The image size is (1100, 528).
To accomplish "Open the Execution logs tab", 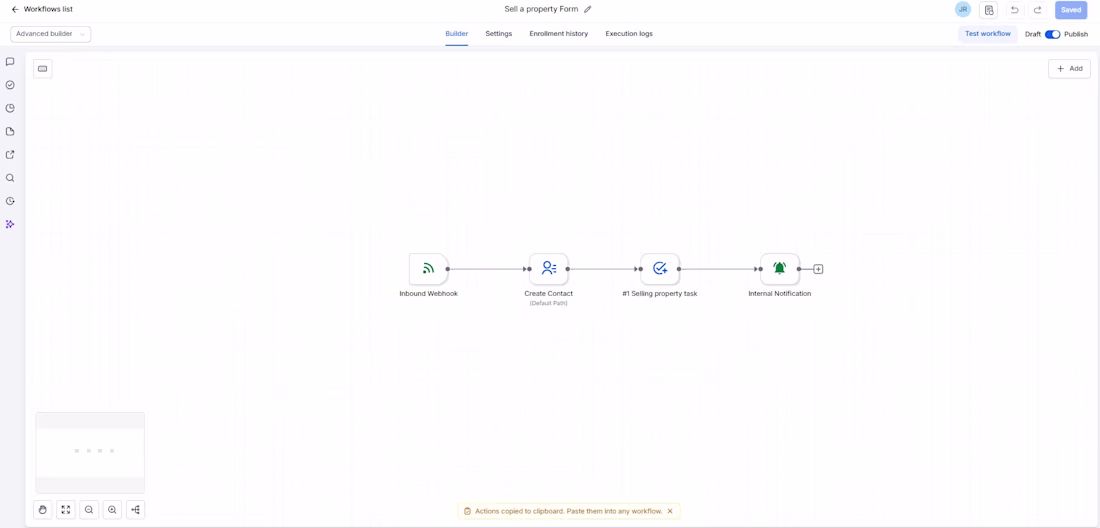I will (629, 34).
